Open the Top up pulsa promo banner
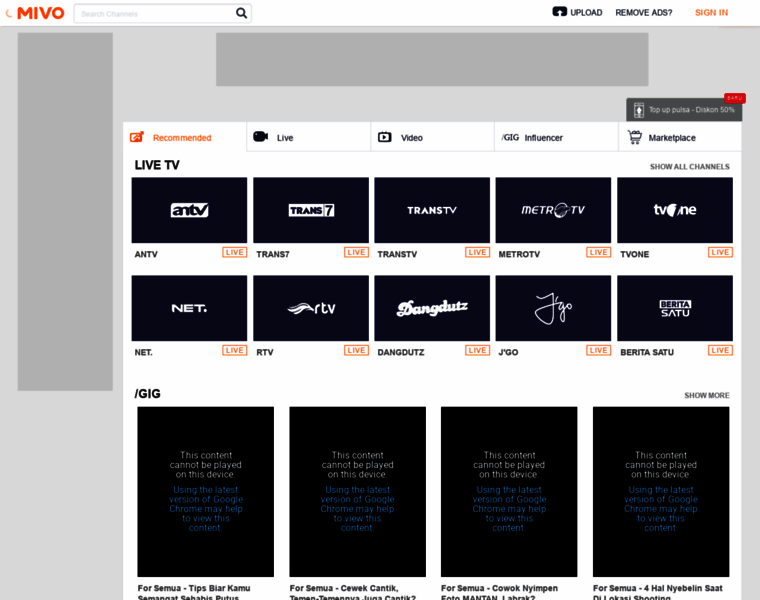 point(684,110)
